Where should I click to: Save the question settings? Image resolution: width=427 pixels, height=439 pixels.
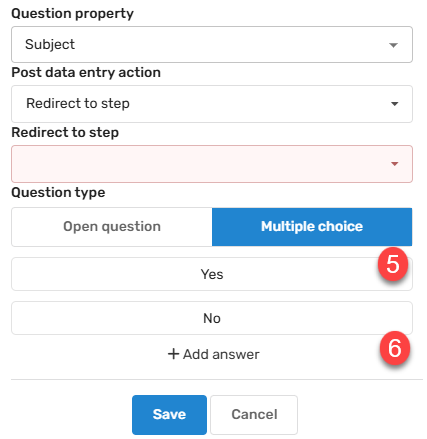[169, 415]
